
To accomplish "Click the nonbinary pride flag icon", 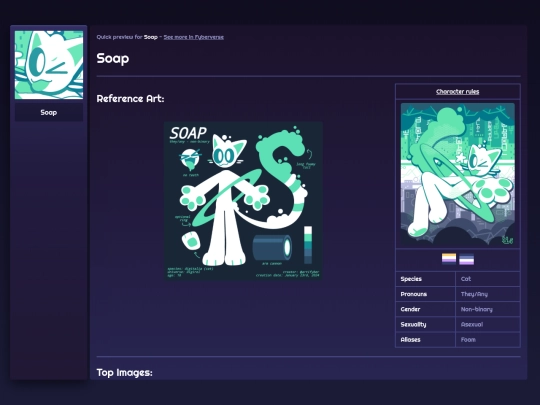I will point(449,259).
